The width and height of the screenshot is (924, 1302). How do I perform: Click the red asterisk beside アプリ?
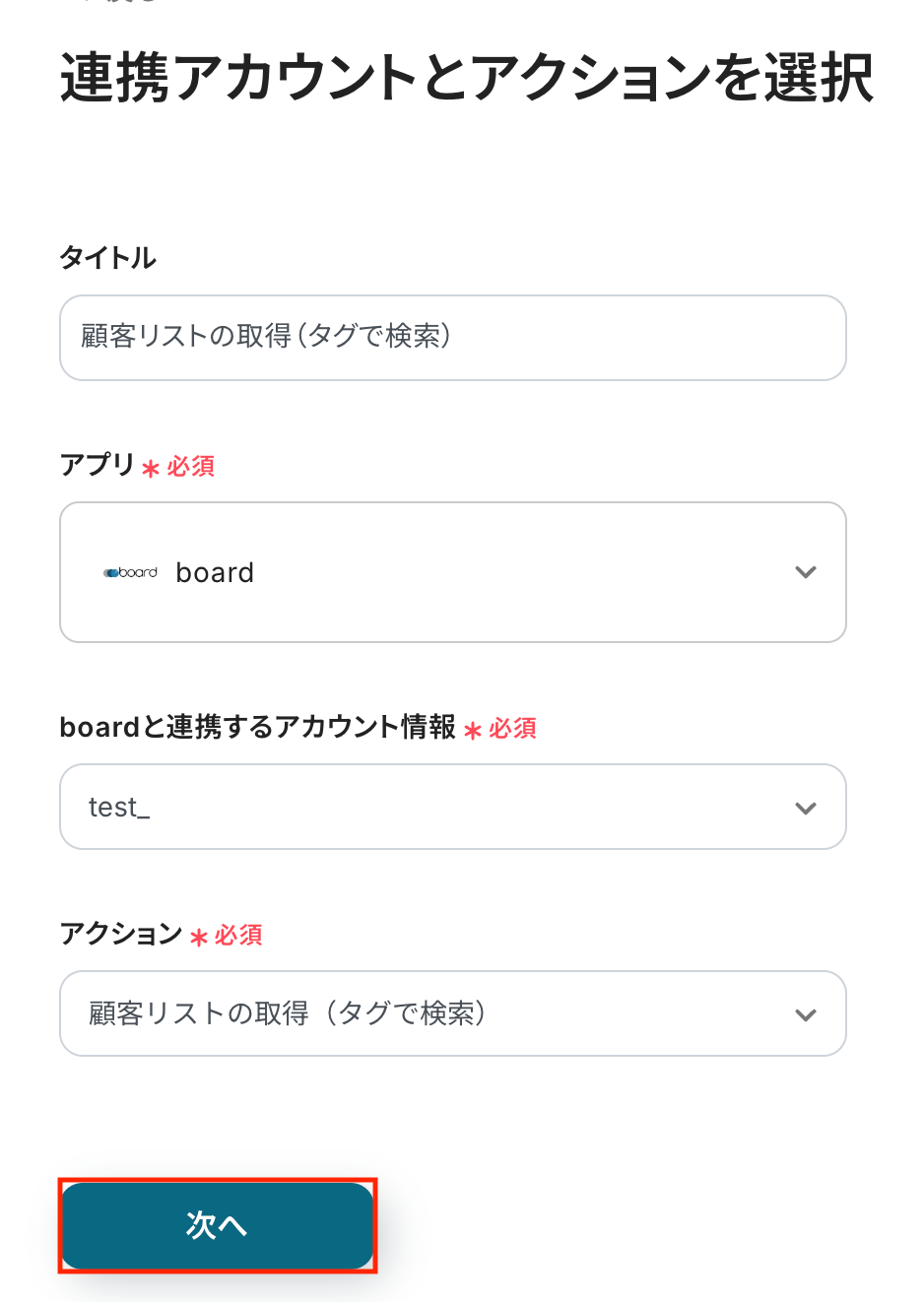coord(151,469)
